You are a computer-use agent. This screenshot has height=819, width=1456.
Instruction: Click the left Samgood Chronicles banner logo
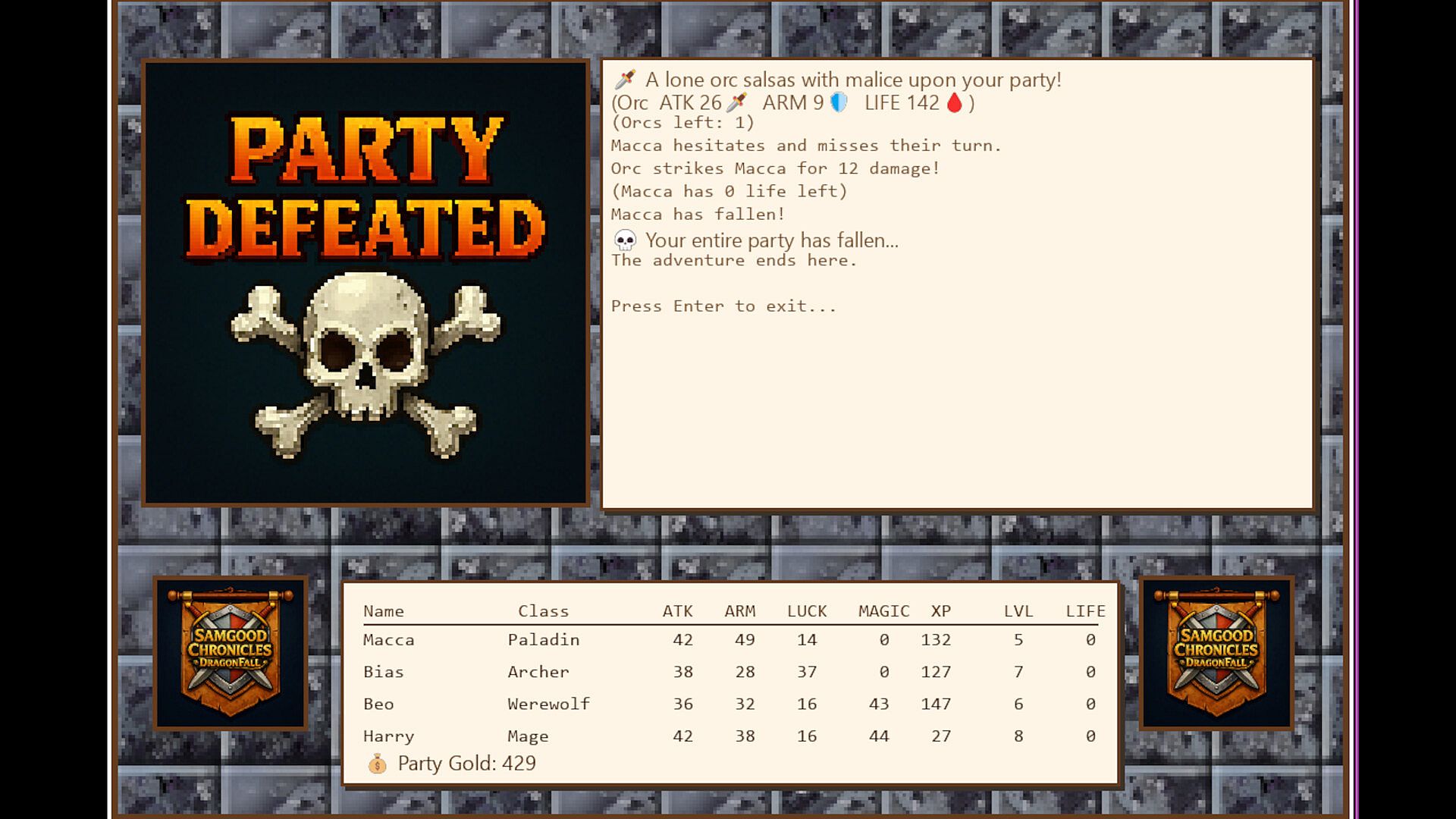click(231, 653)
